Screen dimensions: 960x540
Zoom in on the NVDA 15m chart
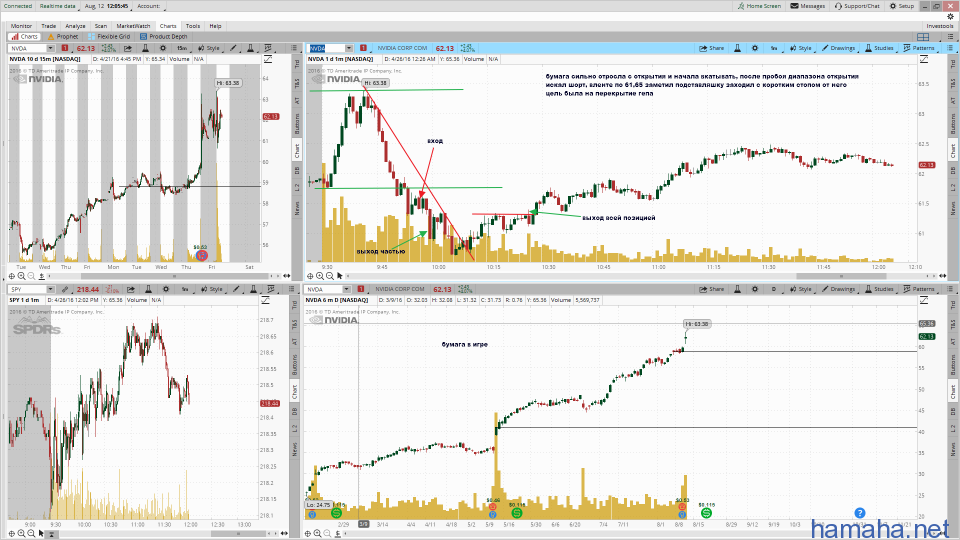(x=21, y=276)
